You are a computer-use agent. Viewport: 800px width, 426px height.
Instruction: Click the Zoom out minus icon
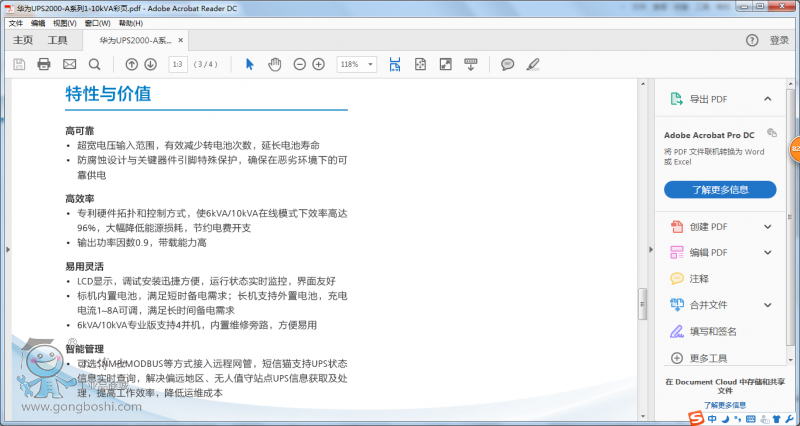[x=299, y=64]
